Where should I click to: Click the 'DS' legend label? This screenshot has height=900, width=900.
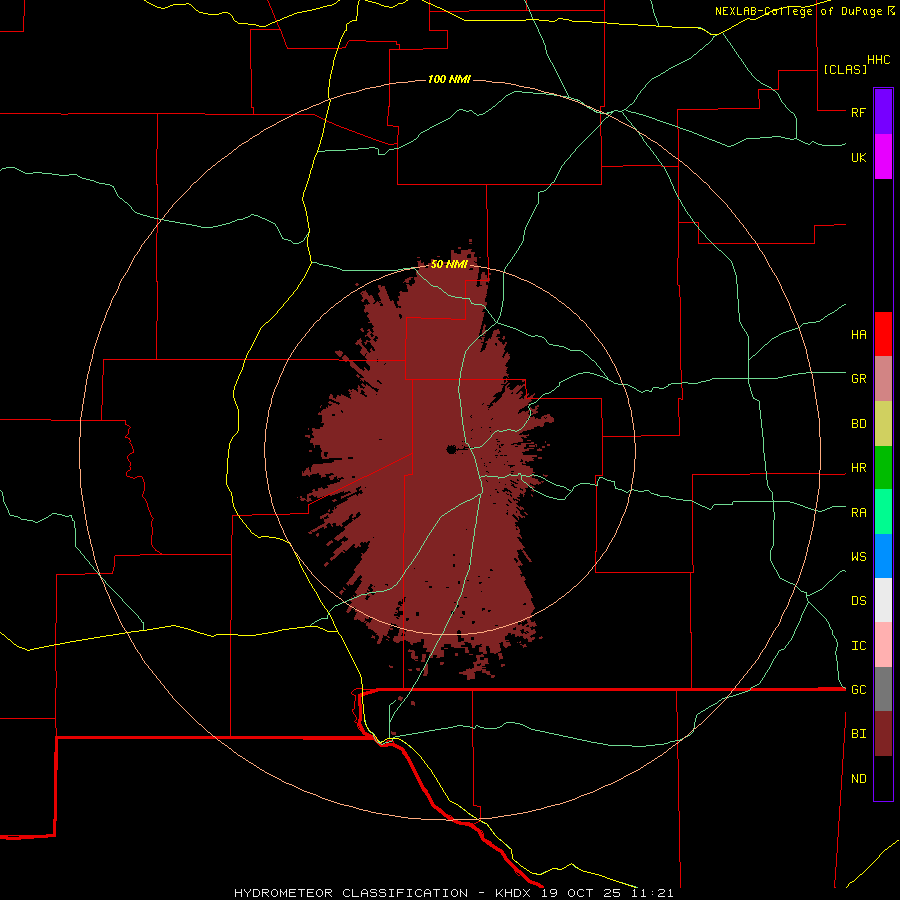[858, 601]
